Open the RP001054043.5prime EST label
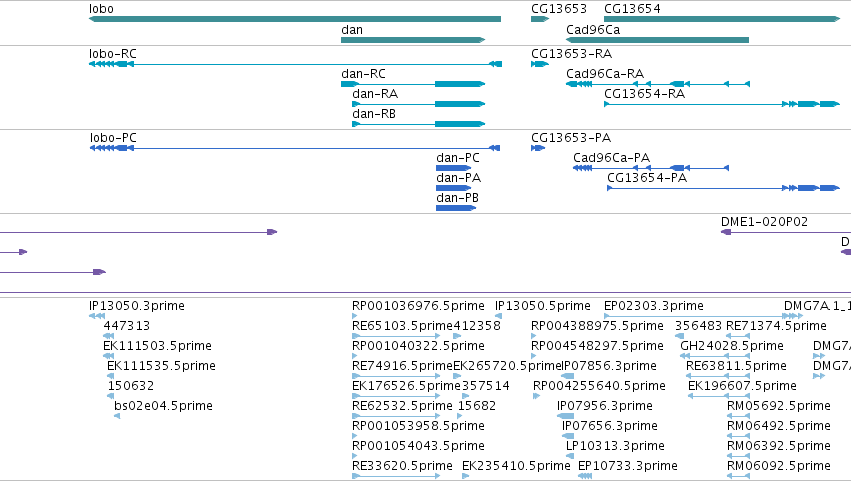Viewport: 851px width, 481px height. coord(418,447)
